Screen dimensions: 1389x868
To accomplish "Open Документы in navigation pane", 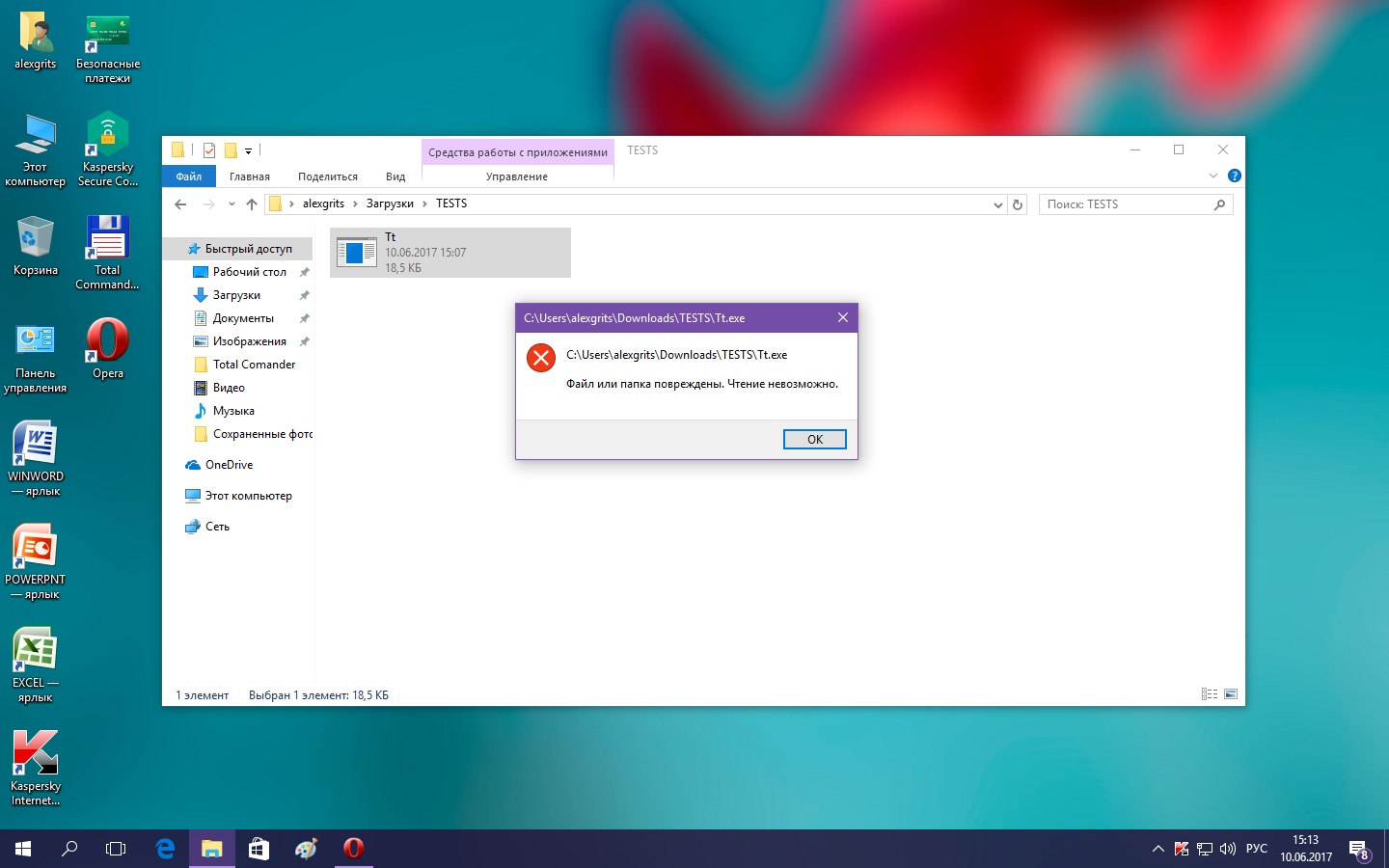I will tap(243, 318).
